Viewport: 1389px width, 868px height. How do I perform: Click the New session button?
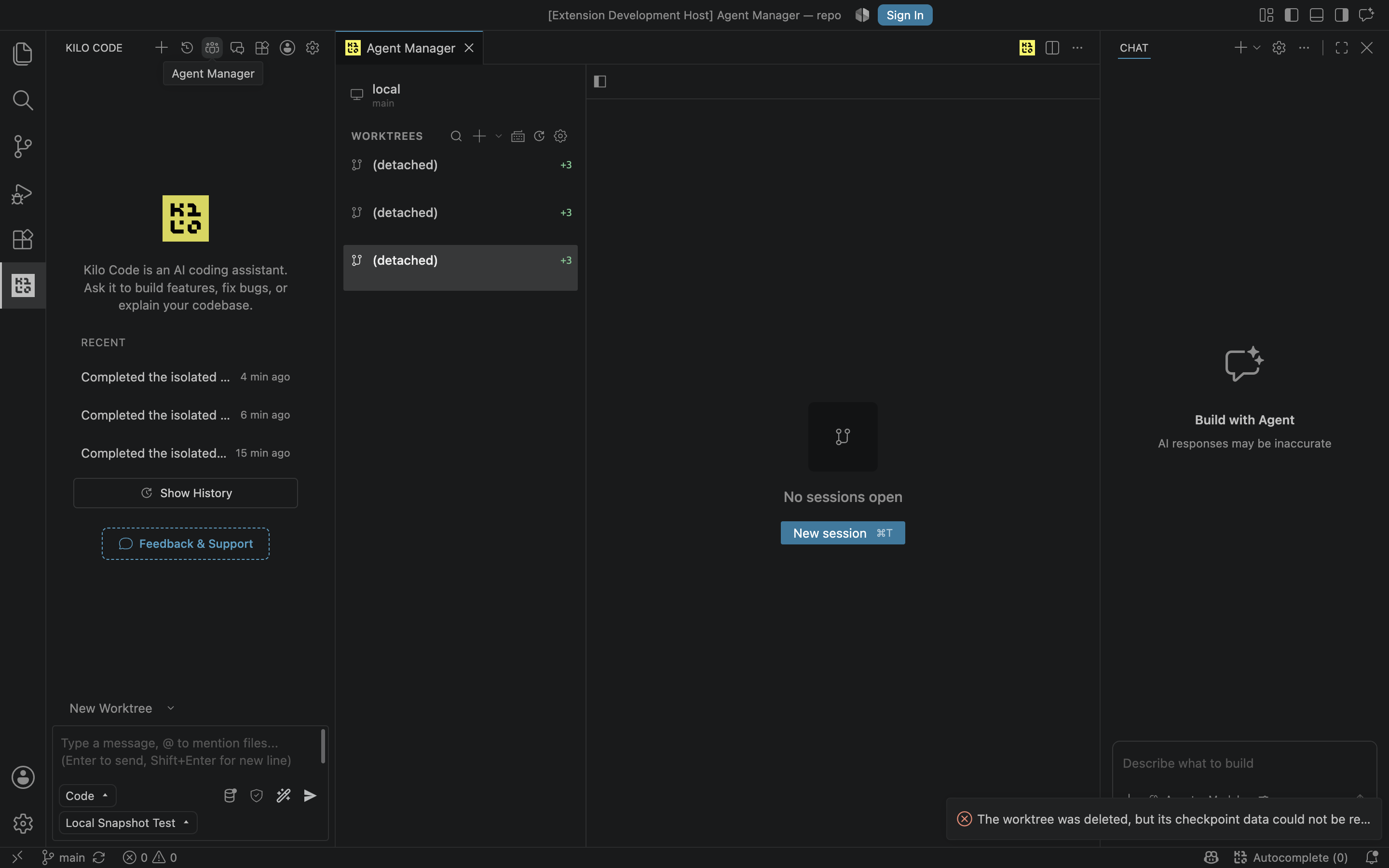[x=843, y=533]
